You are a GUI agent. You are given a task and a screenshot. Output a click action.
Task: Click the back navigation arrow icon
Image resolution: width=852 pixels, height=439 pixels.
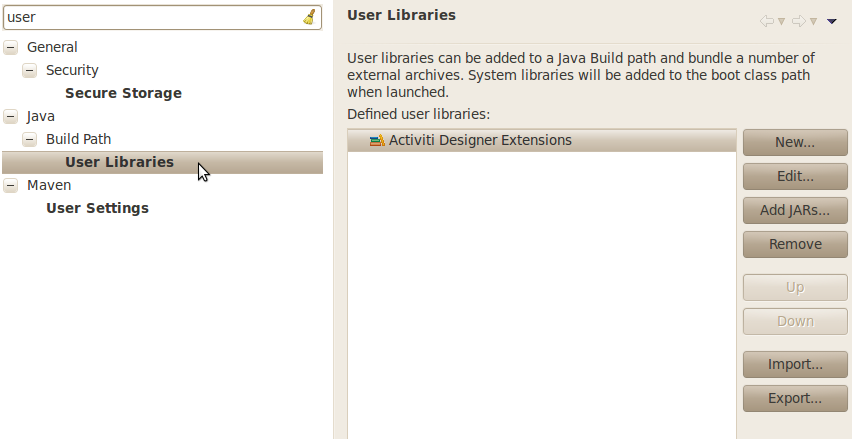[x=767, y=21]
